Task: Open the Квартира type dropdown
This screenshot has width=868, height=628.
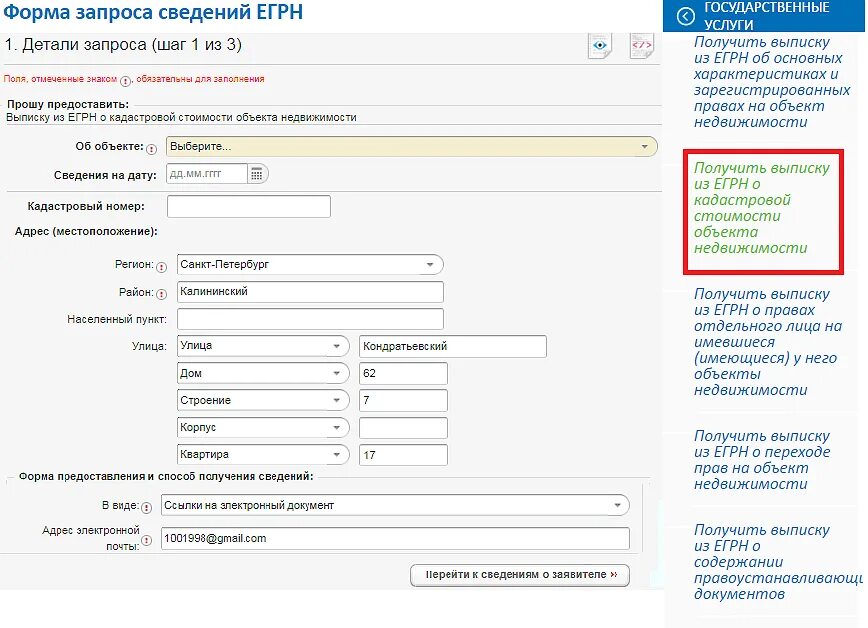Action: [263, 455]
